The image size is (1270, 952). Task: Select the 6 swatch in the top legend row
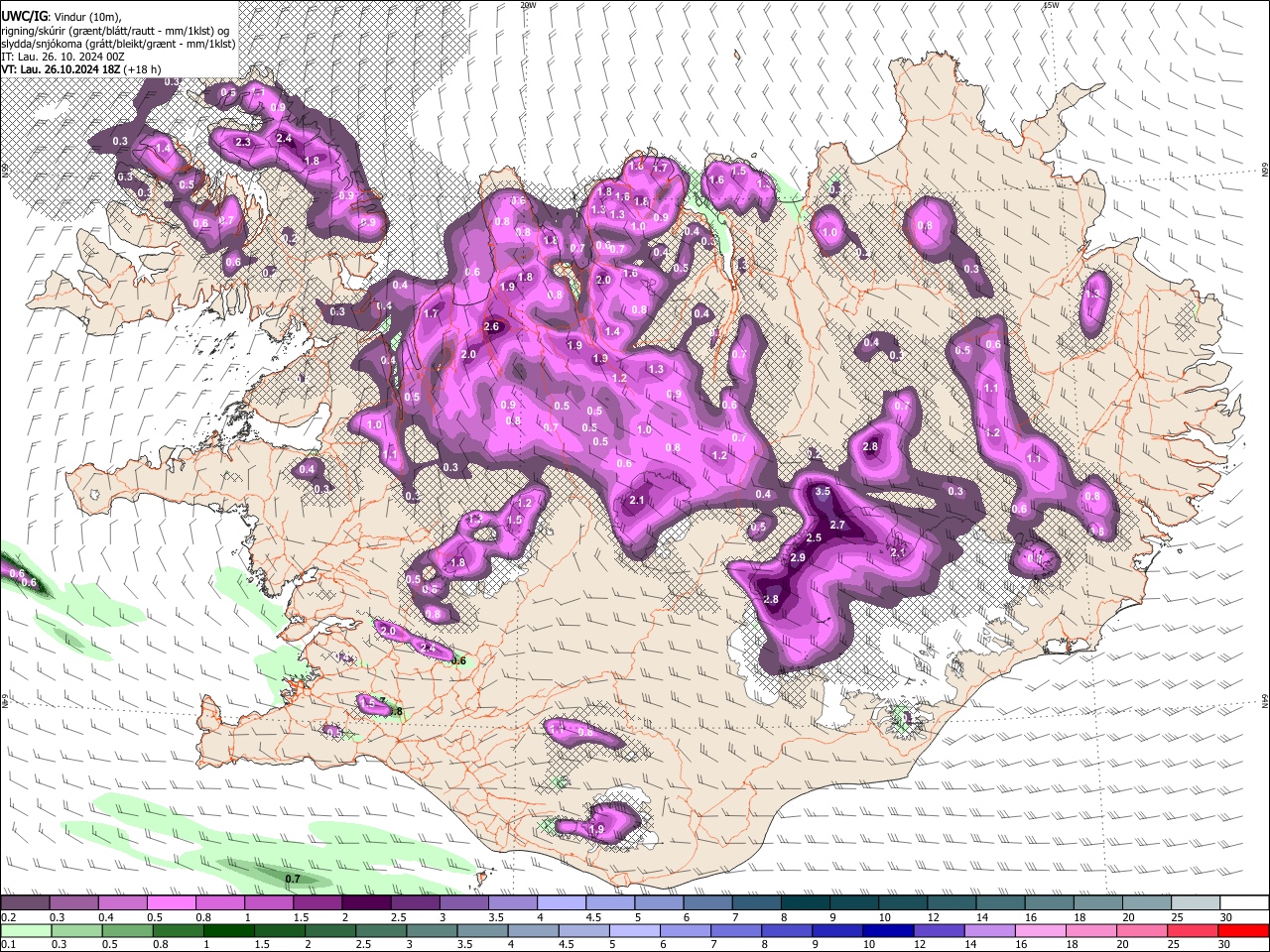(708, 902)
